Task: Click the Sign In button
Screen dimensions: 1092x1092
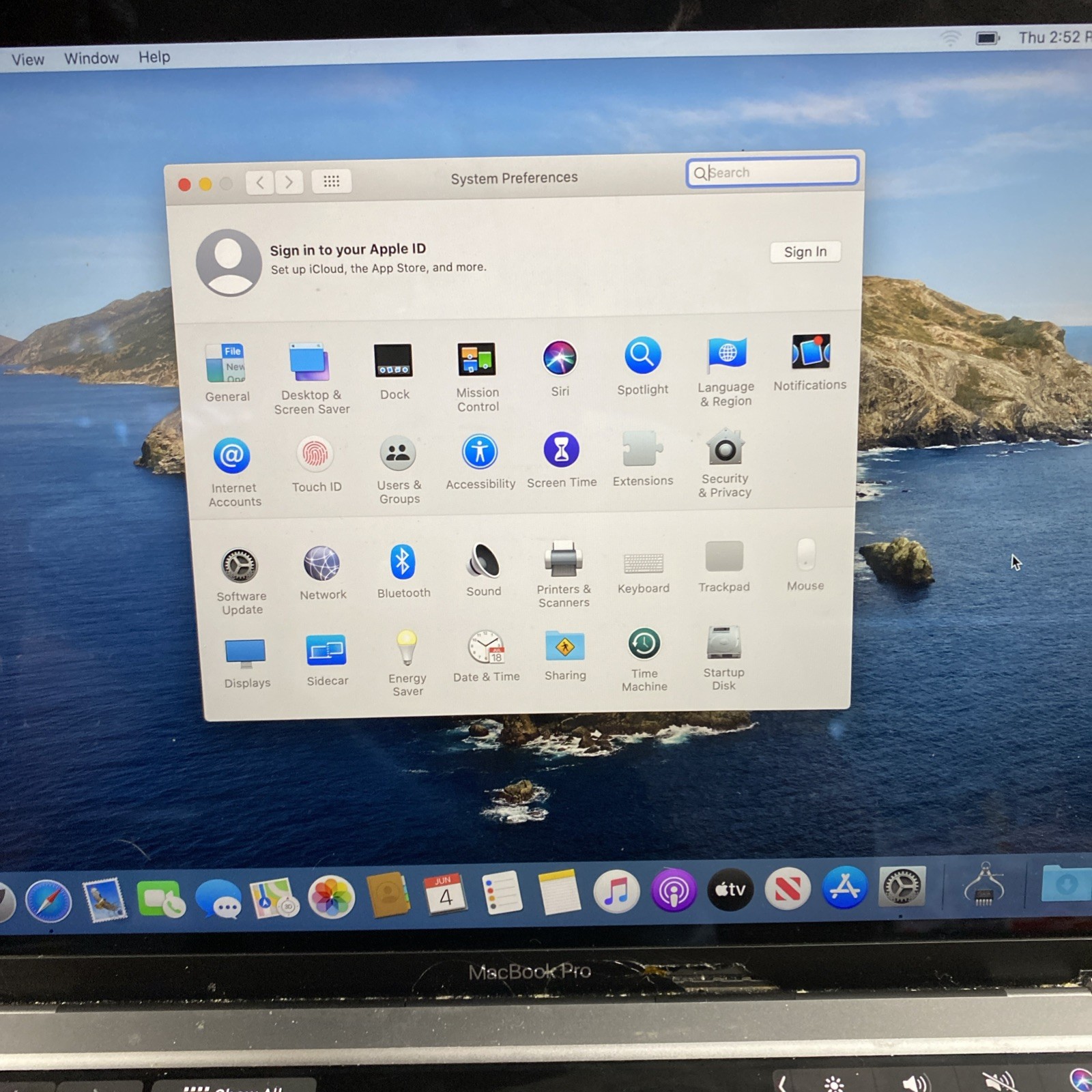Action: 805,252
